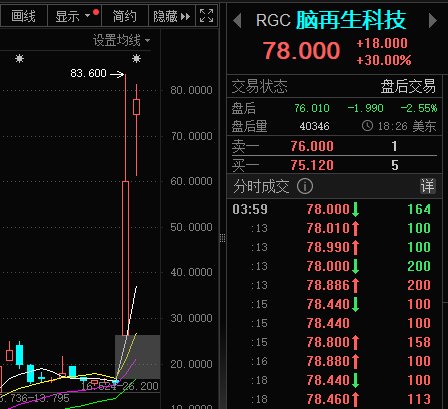The width and height of the screenshot is (448, 409).
Task: Select the trade row priced 78.800
Action: pos(334,342)
